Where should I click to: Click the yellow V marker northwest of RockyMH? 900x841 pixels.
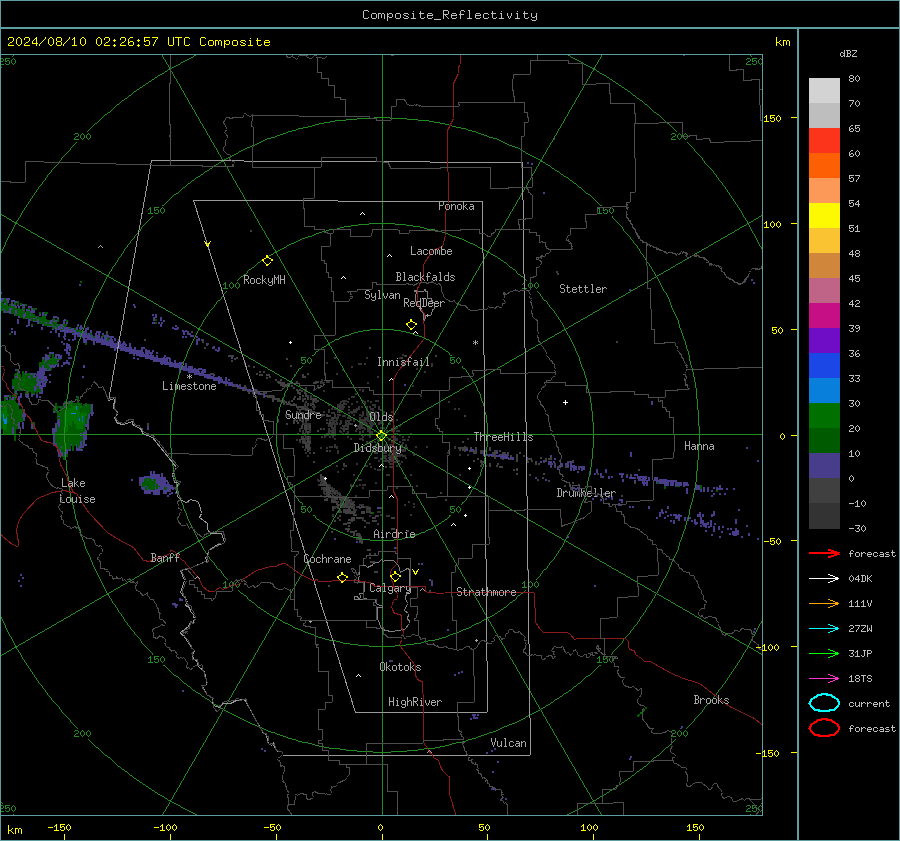[x=208, y=244]
